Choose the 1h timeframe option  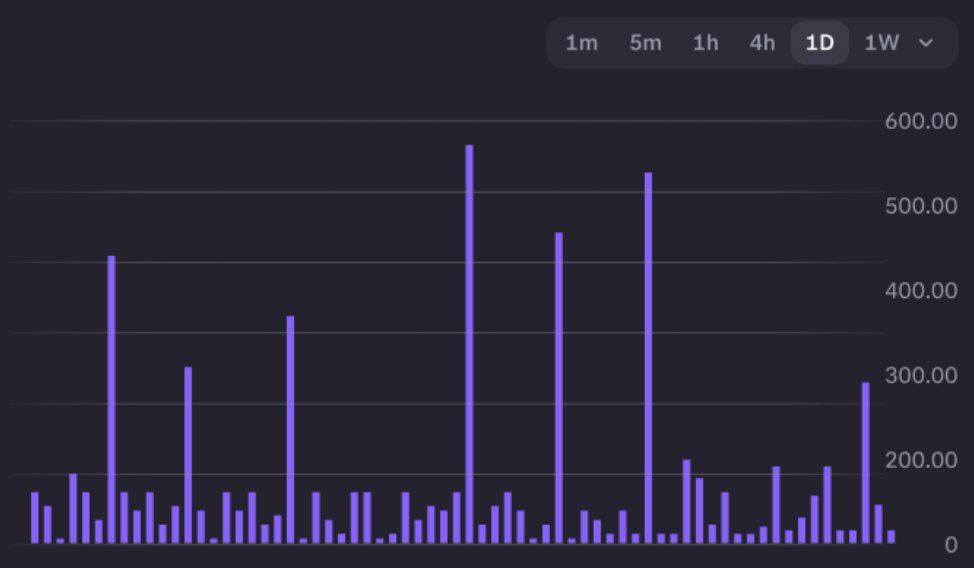coord(706,43)
